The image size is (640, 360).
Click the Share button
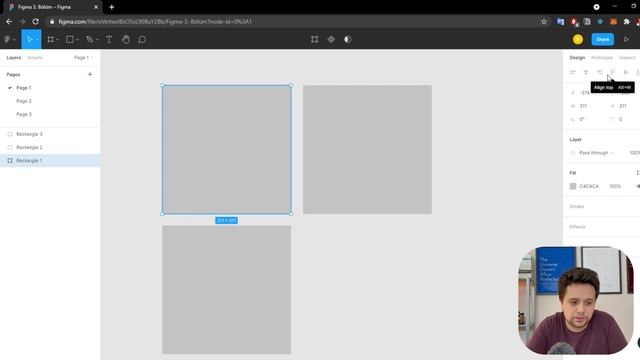click(602, 40)
